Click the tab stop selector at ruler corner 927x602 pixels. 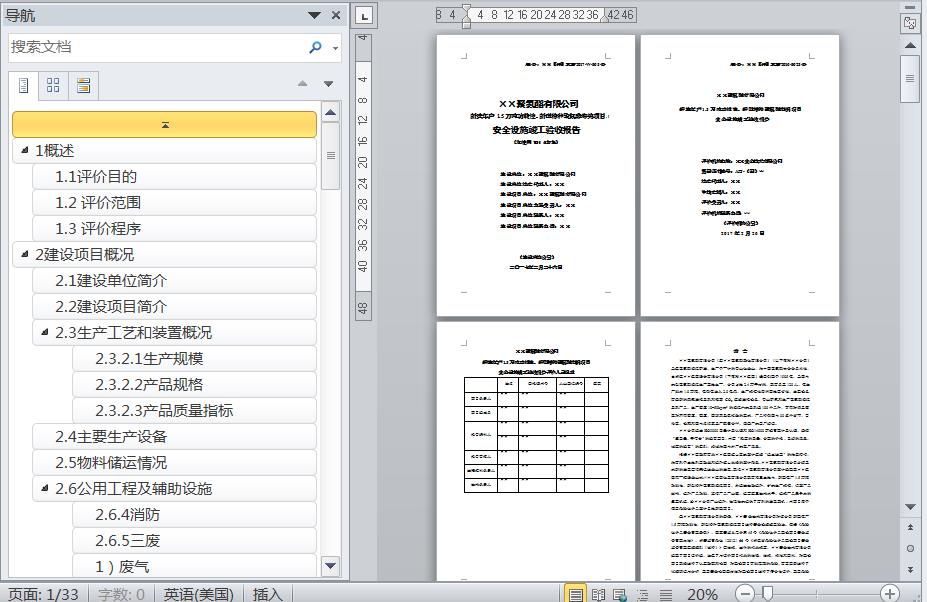[x=364, y=15]
